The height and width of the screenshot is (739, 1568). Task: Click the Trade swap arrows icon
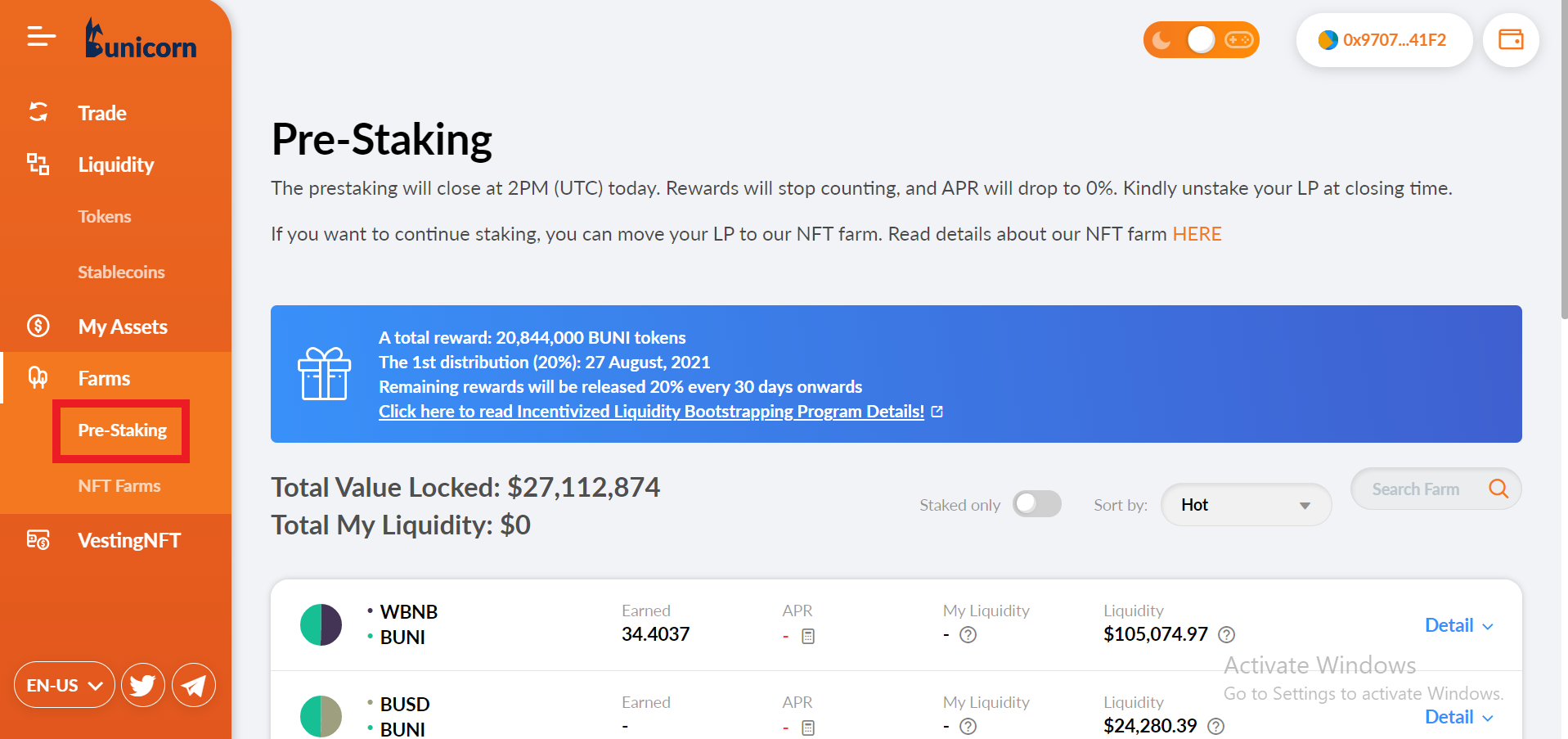click(x=38, y=112)
